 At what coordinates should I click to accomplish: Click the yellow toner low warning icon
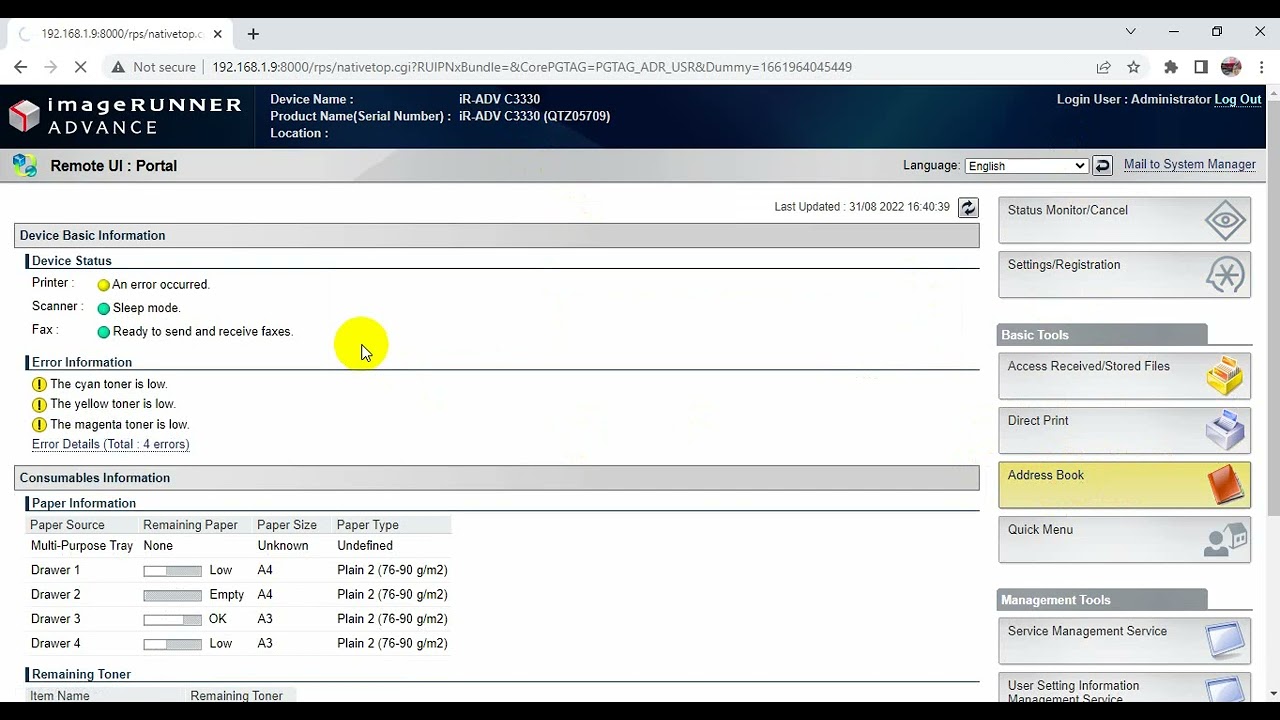point(39,404)
